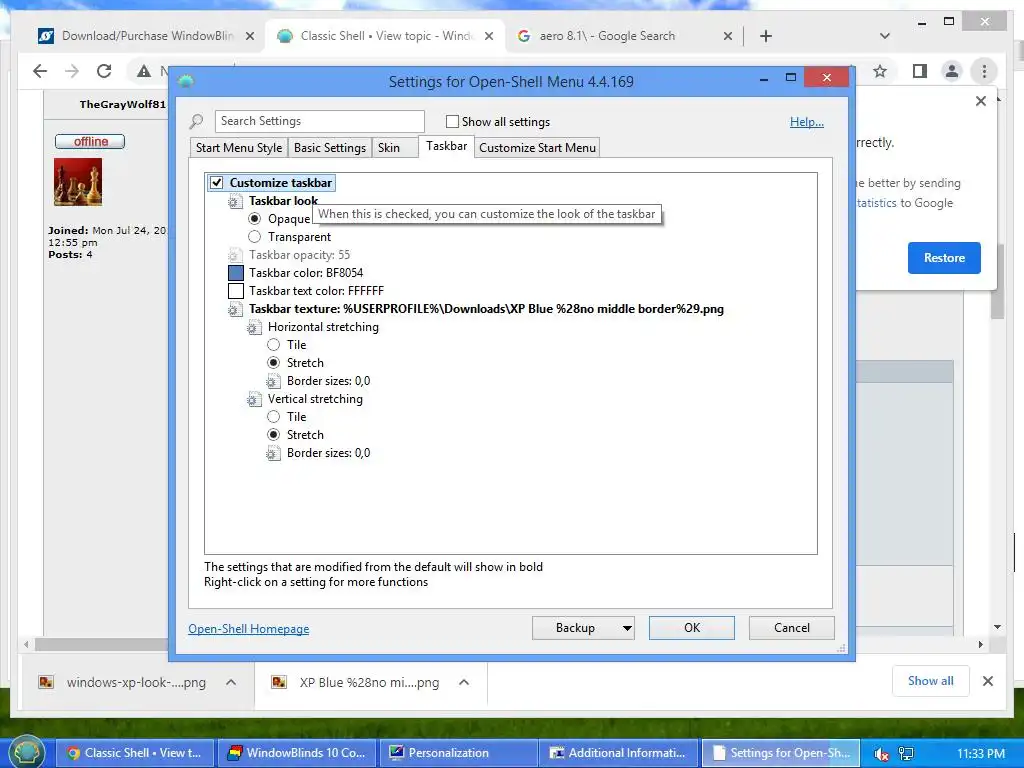Click the Cancel button
1024x768 pixels.
point(792,628)
